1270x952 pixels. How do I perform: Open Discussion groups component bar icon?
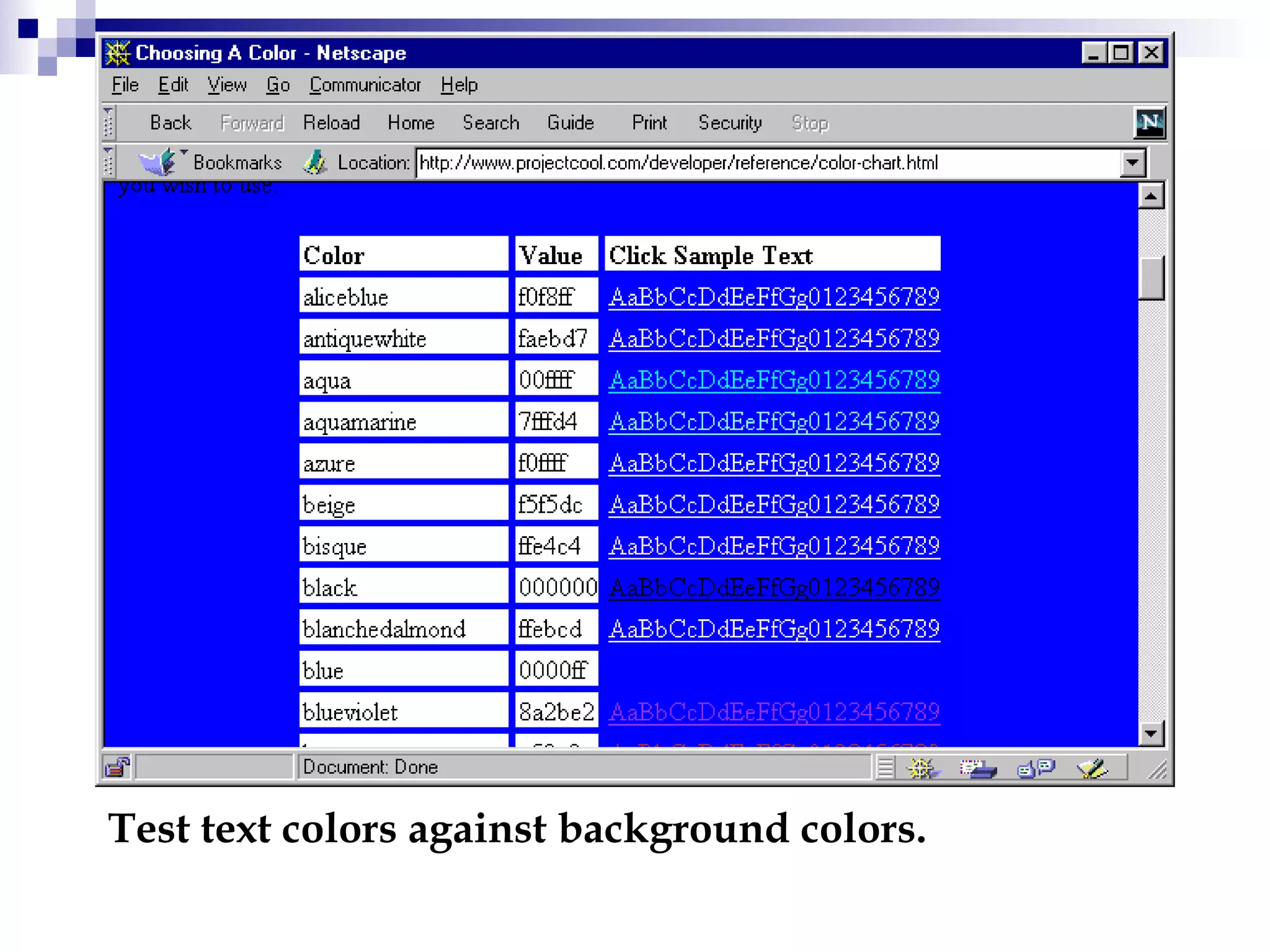click(1036, 769)
